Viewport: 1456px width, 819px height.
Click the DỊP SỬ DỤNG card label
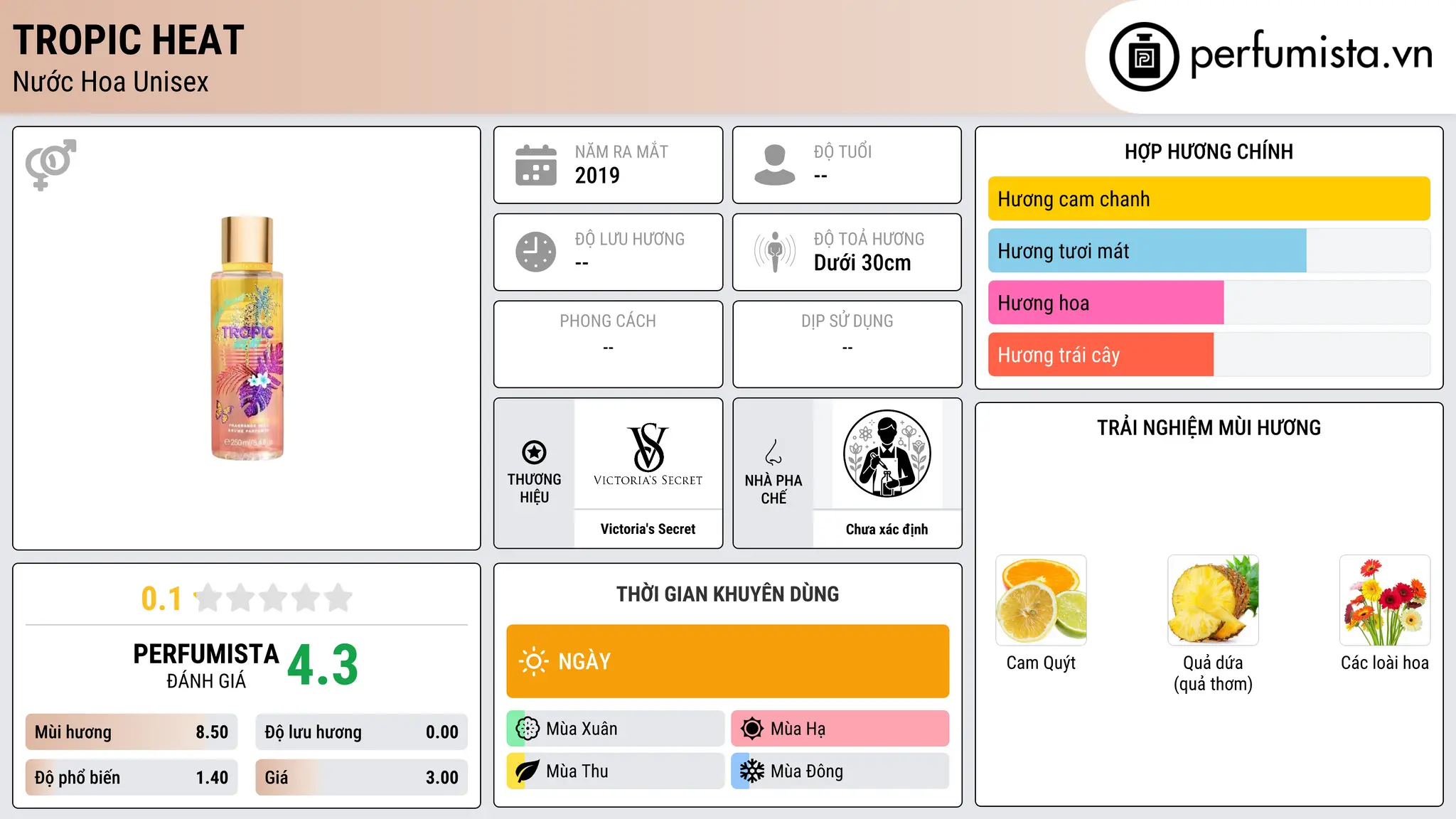pos(847,321)
